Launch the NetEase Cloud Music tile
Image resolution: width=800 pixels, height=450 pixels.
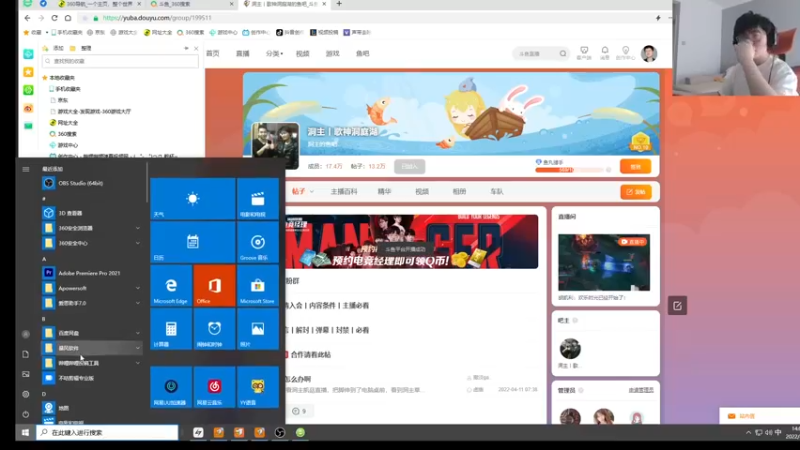[x=214, y=387]
